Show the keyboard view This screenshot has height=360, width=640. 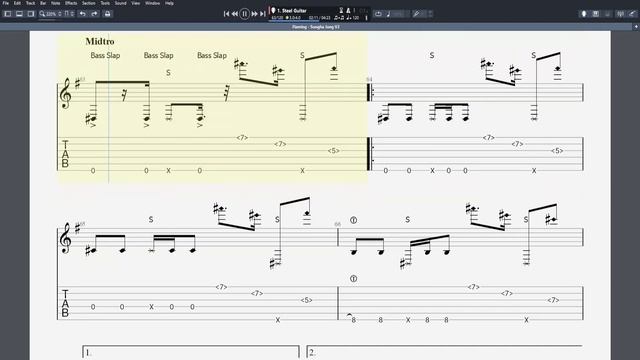tap(596, 14)
